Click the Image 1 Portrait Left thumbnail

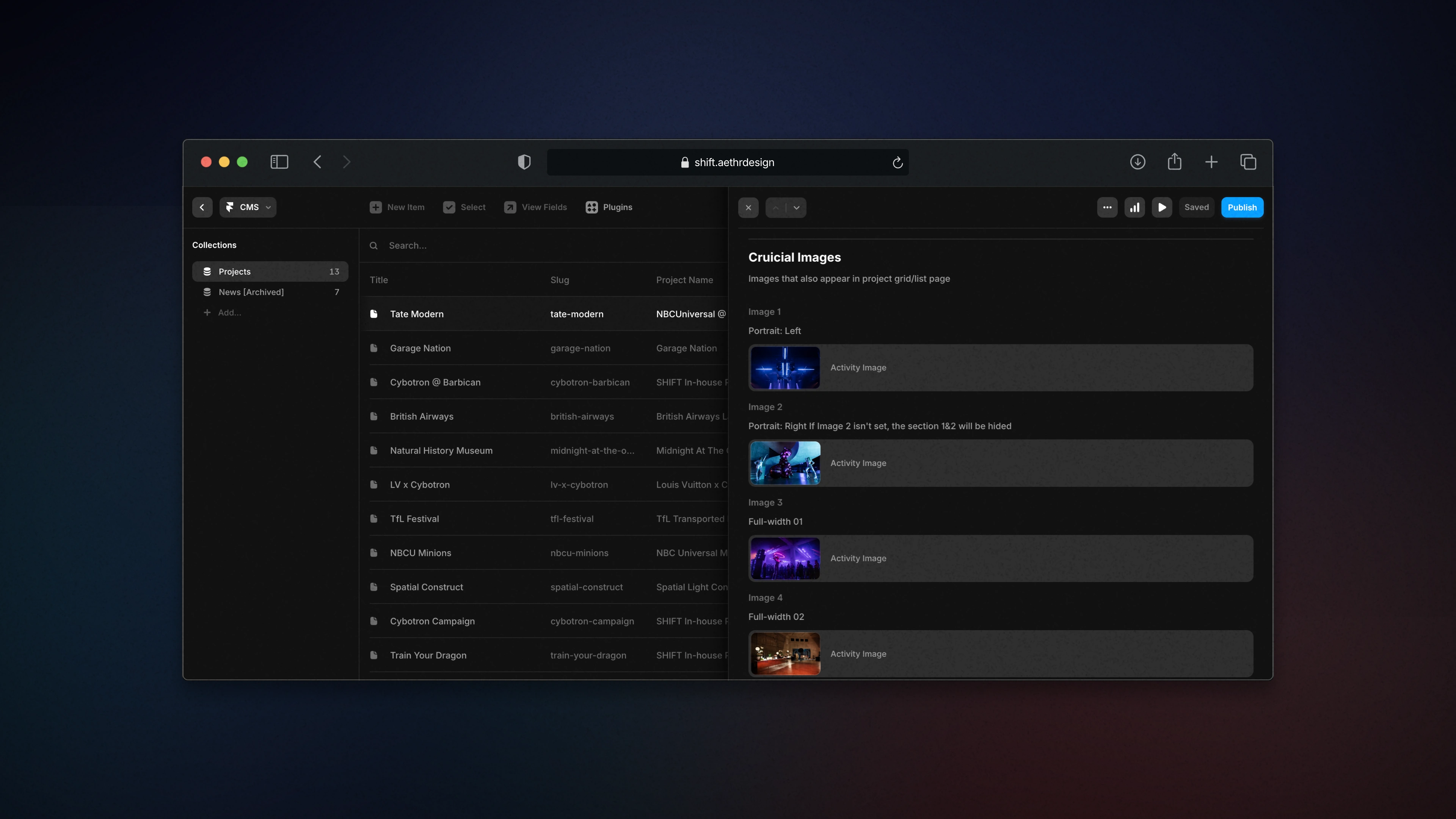point(785,367)
